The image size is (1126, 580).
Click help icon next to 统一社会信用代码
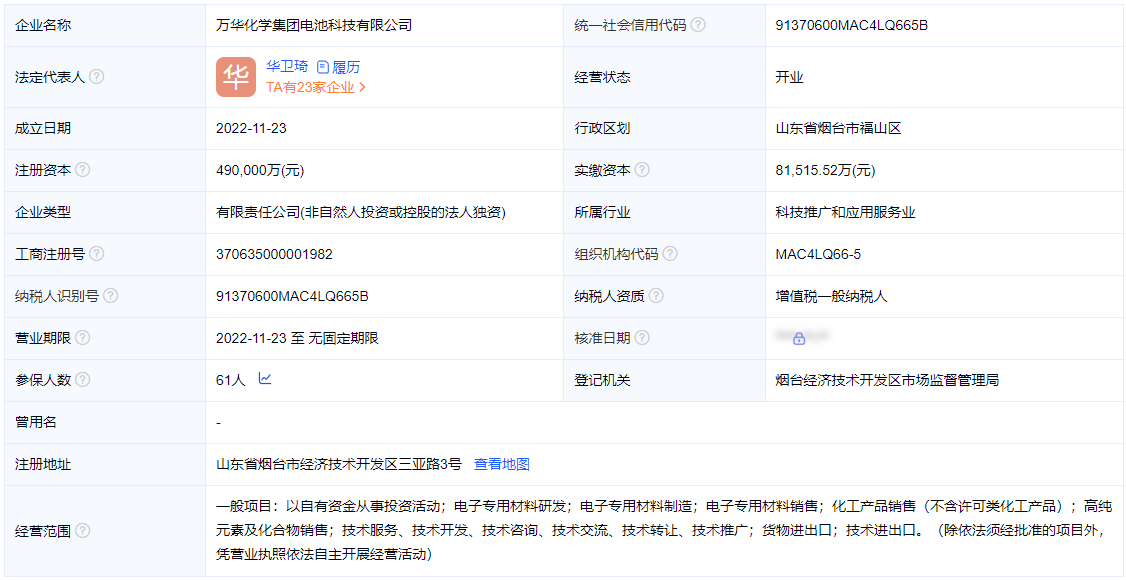[x=697, y=25]
